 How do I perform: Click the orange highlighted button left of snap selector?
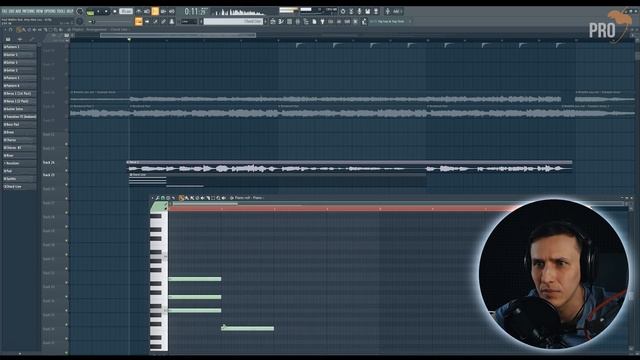[139, 21]
